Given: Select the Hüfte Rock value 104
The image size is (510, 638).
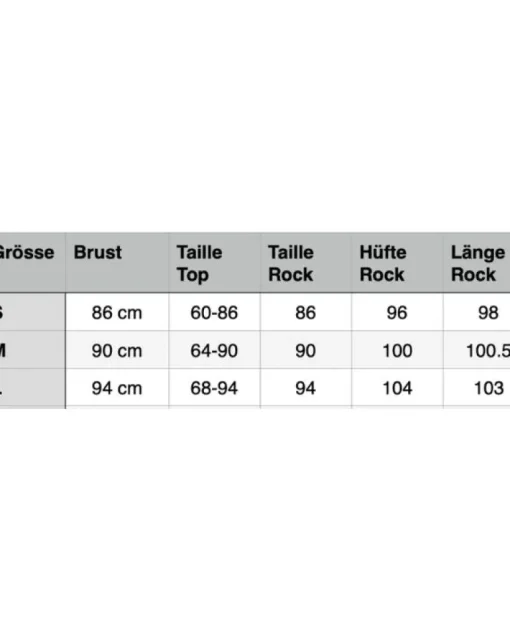Looking at the screenshot, I should 397,387.
